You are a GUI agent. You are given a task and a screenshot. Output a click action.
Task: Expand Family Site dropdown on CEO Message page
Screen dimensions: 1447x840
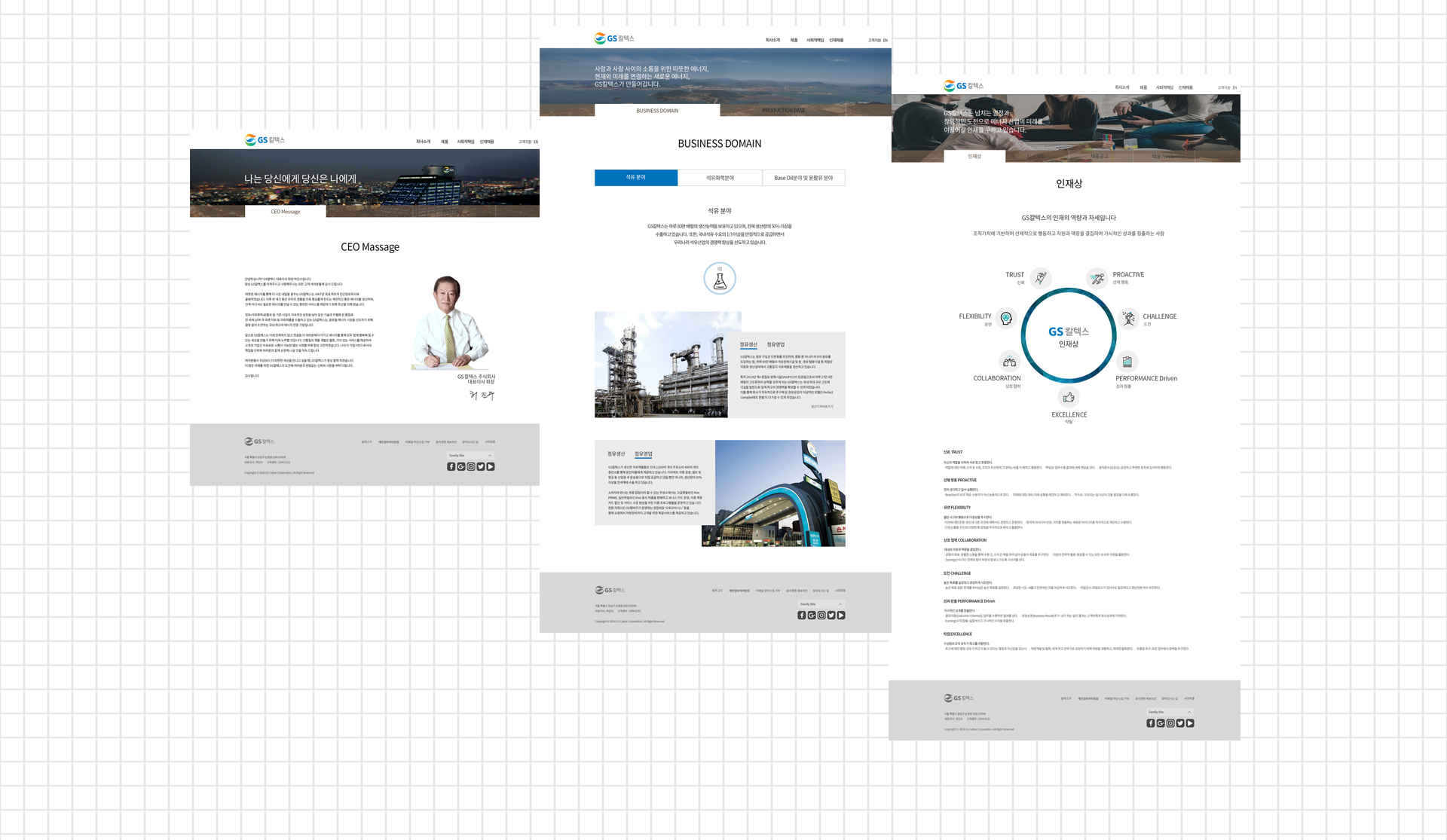point(470,456)
